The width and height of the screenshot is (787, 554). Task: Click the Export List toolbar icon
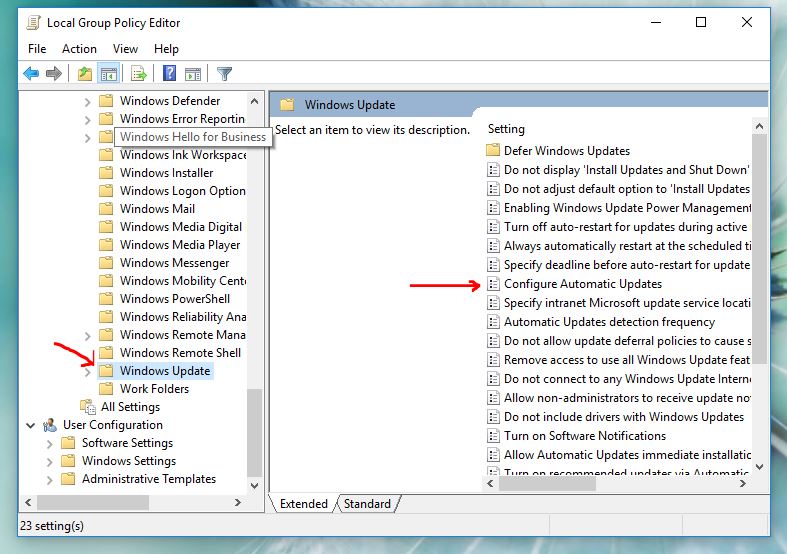tap(139, 73)
